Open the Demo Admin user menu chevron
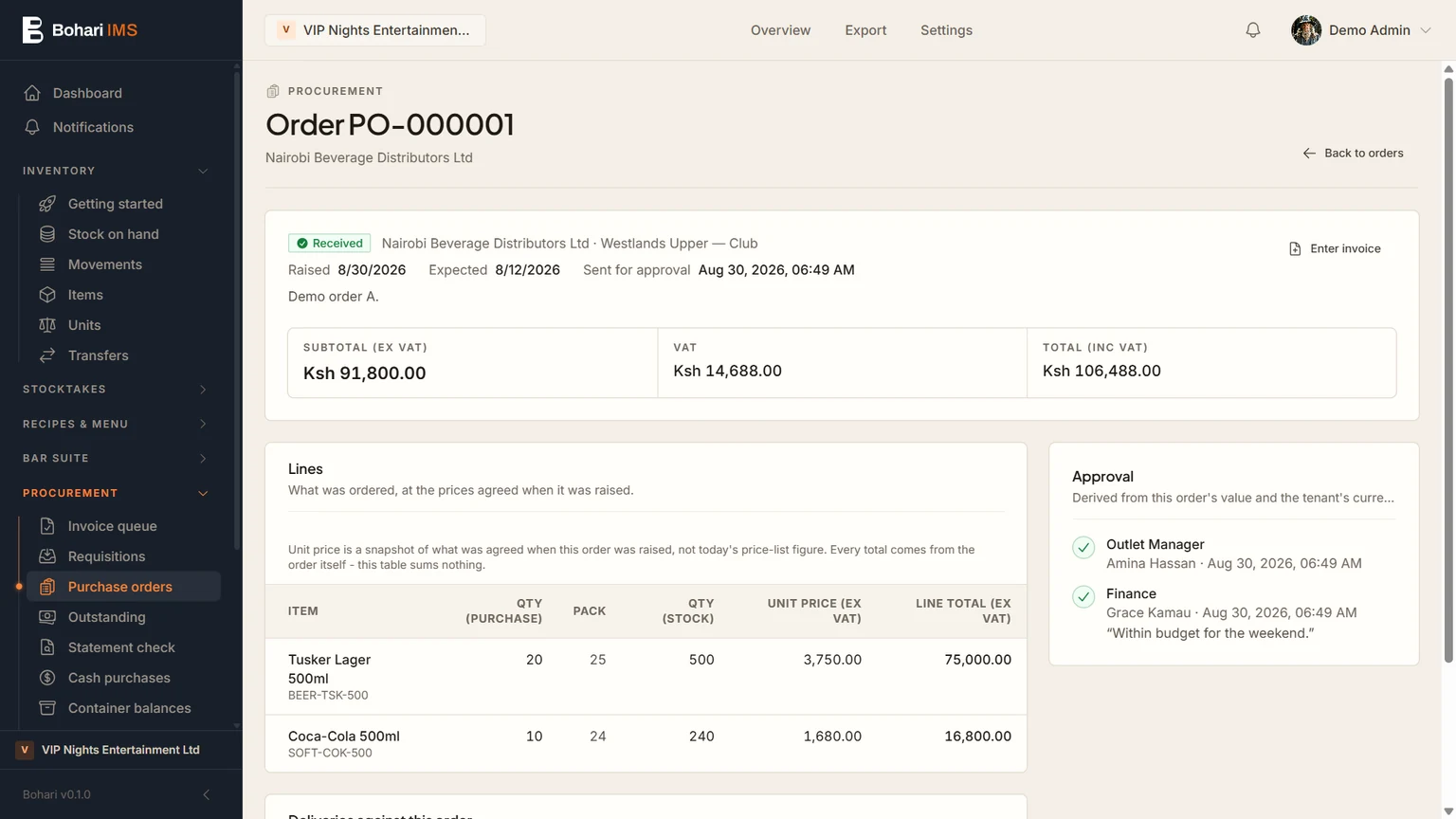This screenshot has width=1456, height=819. (x=1426, y=30)
